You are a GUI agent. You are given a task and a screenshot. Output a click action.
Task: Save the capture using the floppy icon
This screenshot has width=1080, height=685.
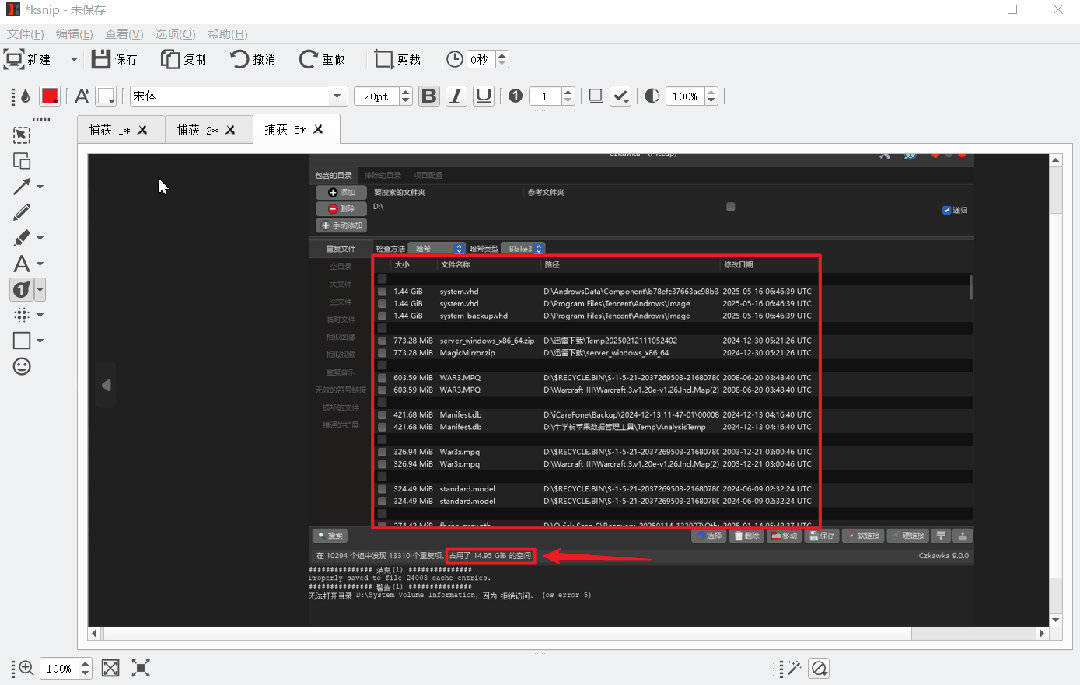115,59
